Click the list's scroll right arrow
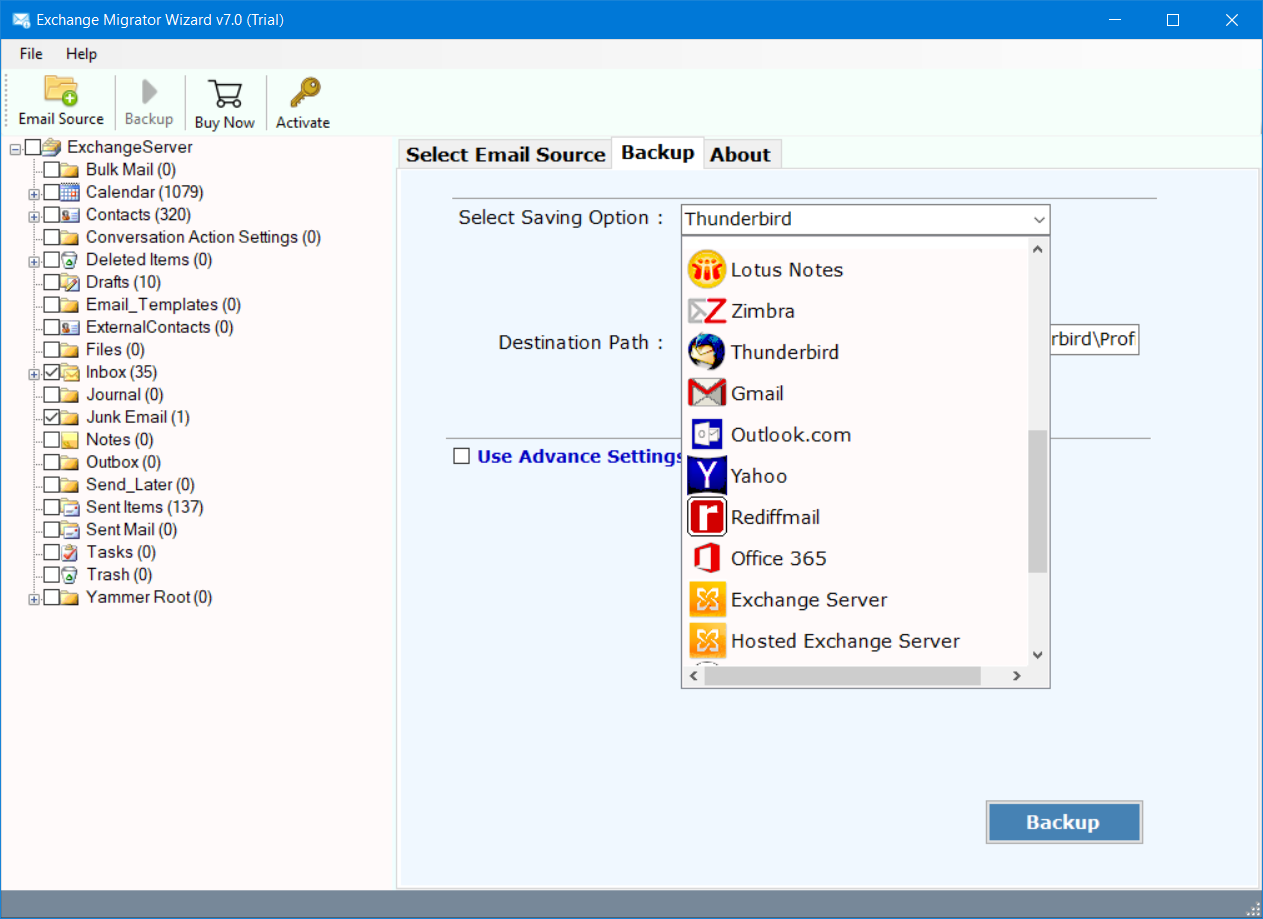This screenshot has height=919, width=1263. tap(1016, 676)
